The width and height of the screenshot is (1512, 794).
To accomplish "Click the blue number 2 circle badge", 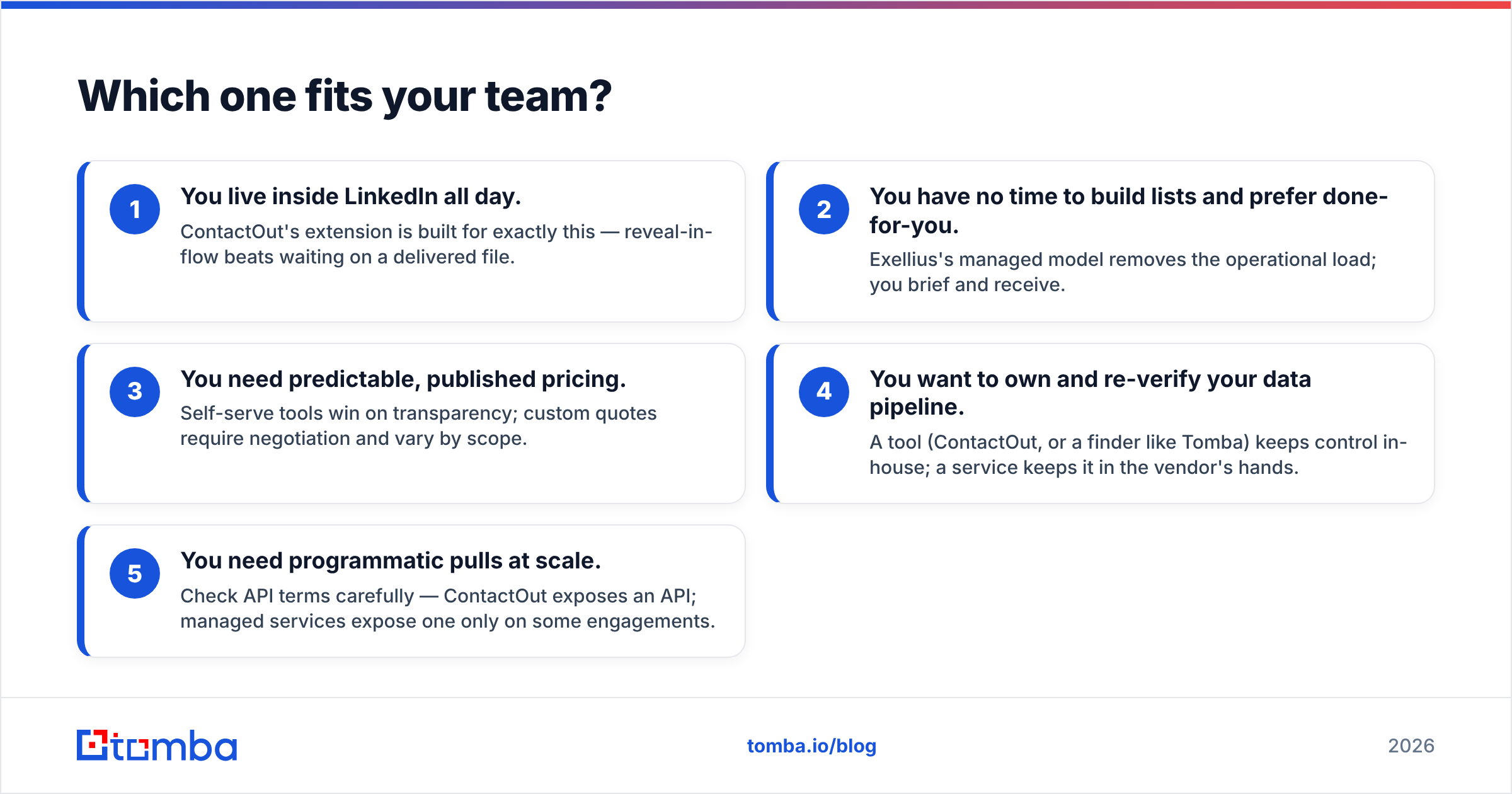I will pos(824,209).
